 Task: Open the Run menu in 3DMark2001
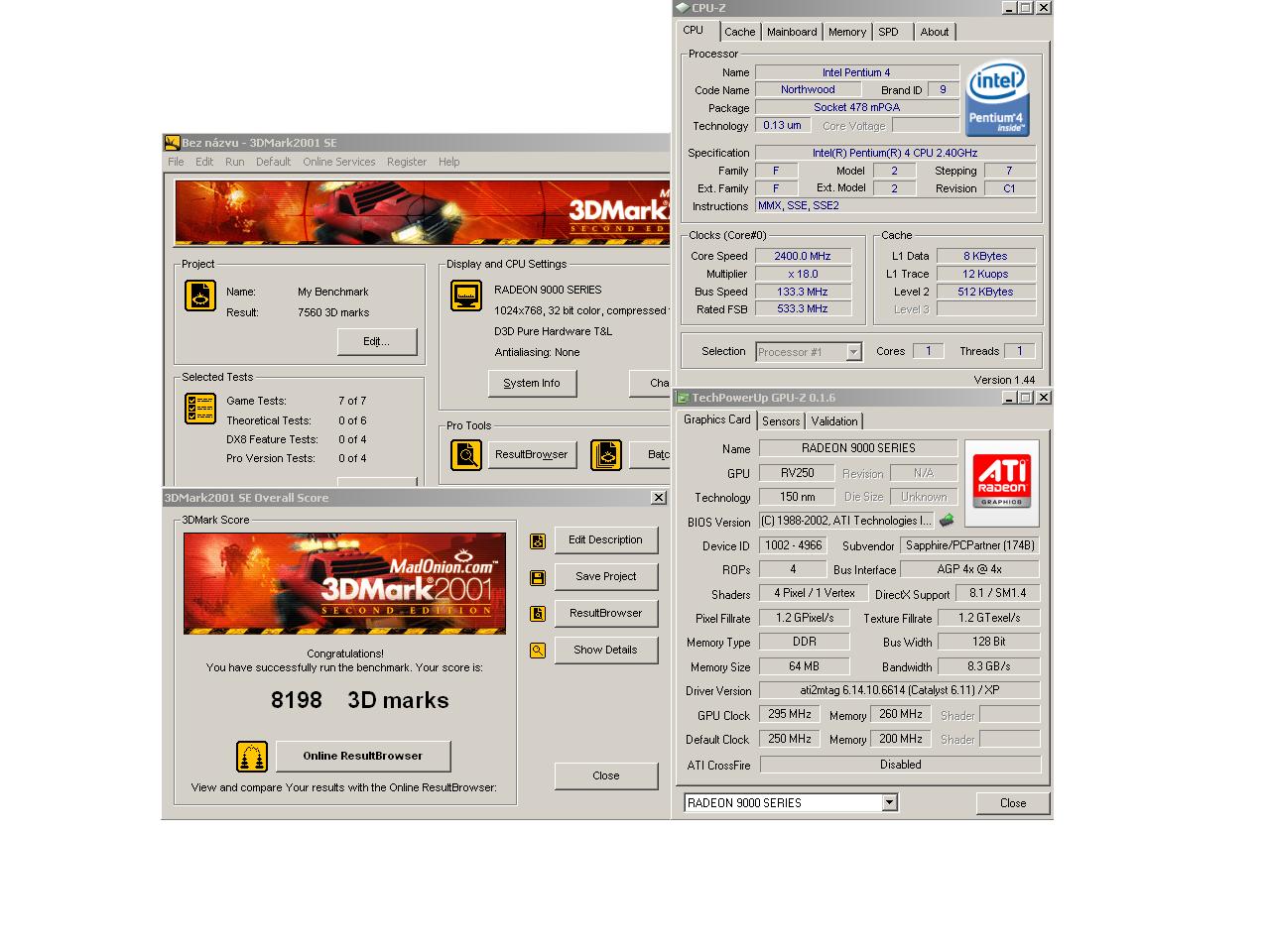click(234, 162)
